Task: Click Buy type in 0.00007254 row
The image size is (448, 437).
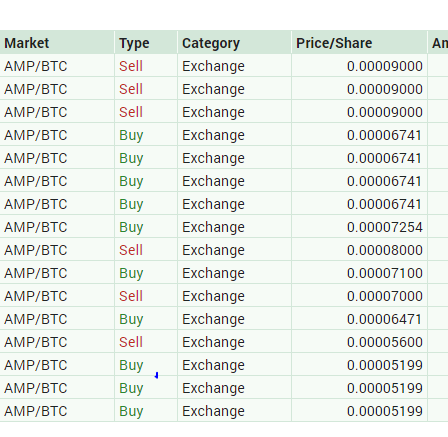Action: coord(131,227)
